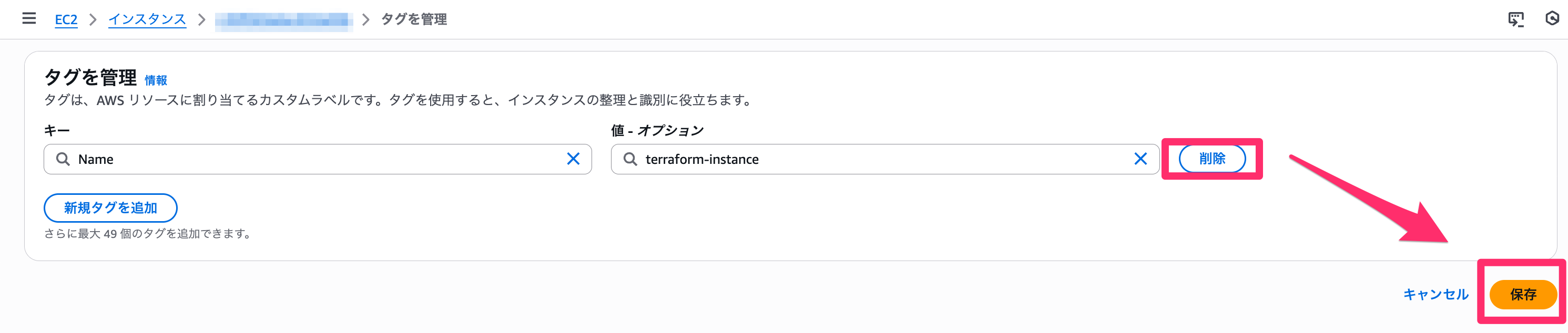The width and height of the screenshot is (1568, 333).
Task: Click the 新規タグを追加 button
Action: coord(110,208)
